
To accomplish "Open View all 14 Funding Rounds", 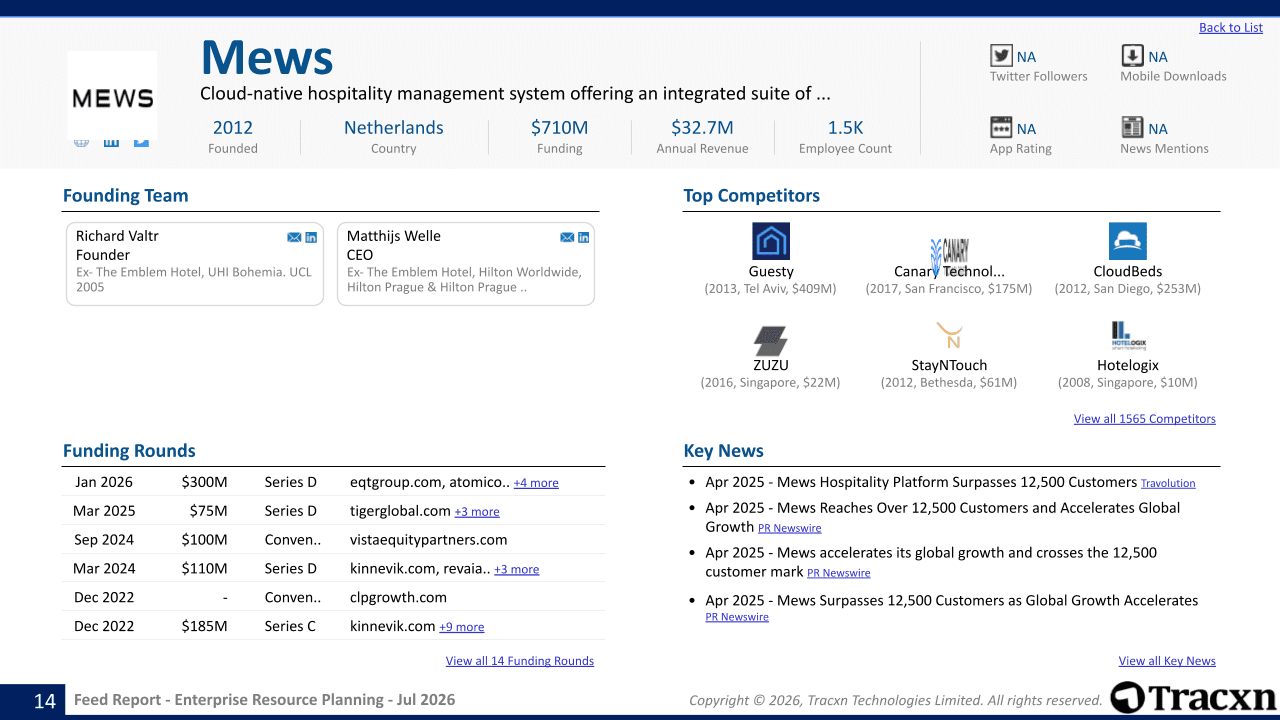I will [x=520, y=661].
